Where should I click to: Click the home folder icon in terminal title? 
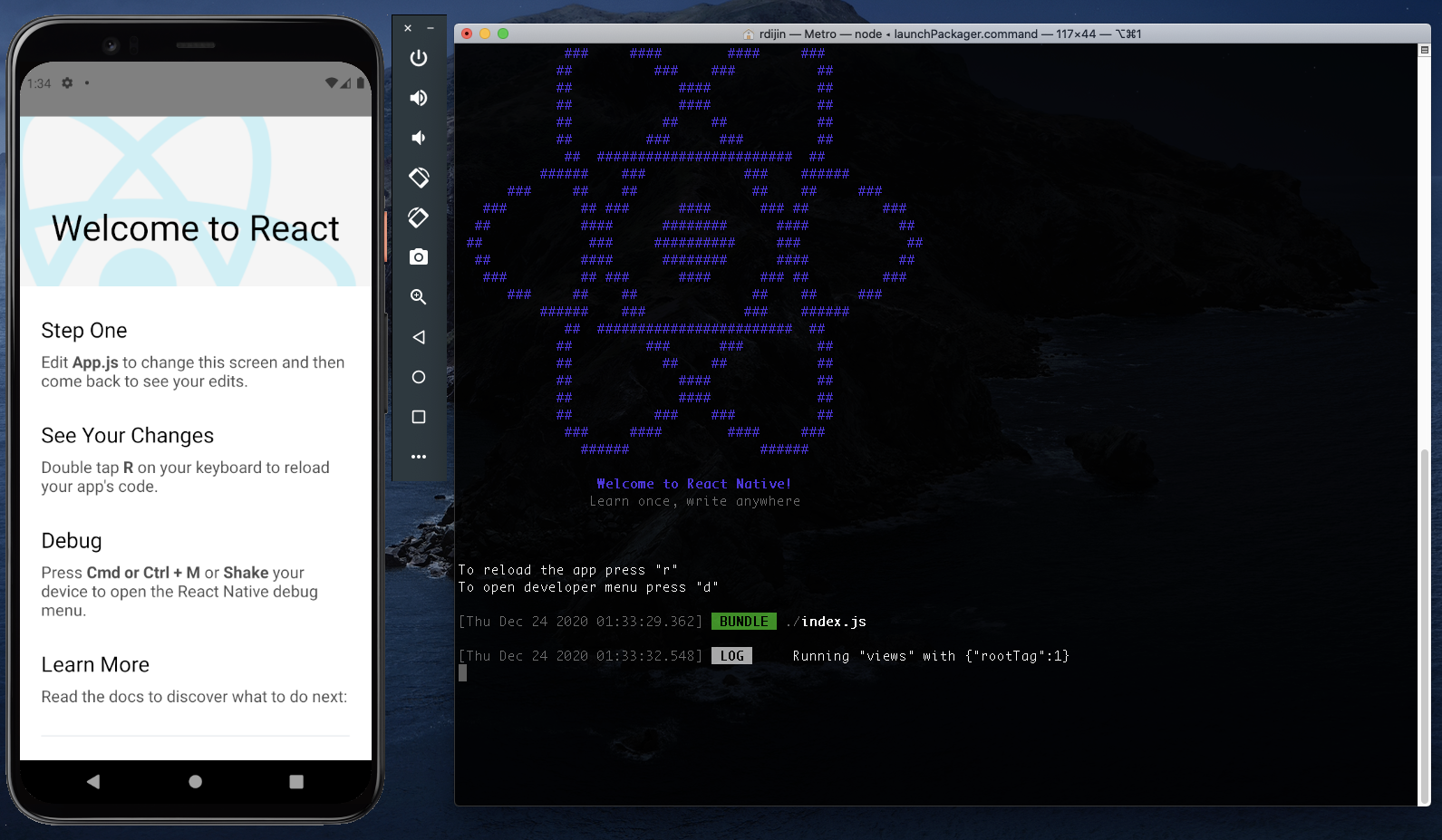point(749,34)
